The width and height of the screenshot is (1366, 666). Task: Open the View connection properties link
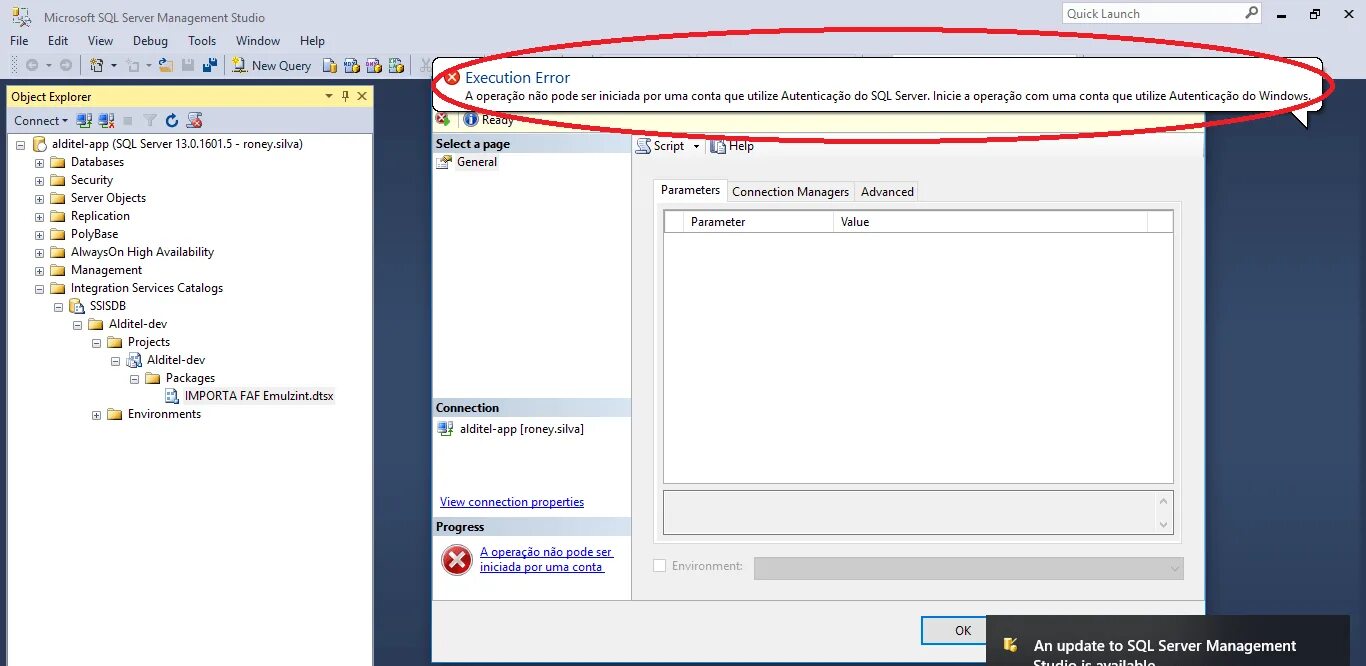coord(512,502)
